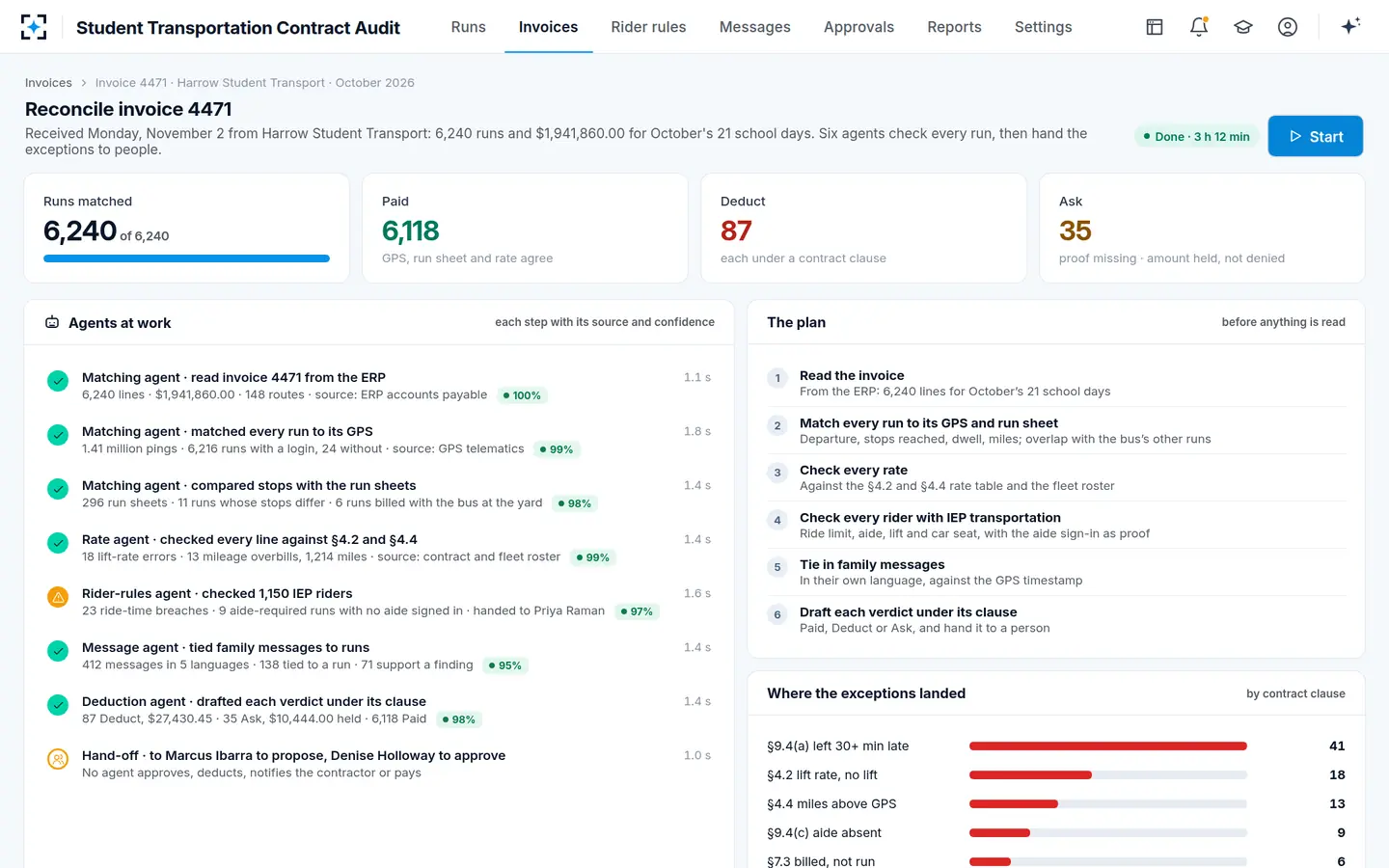Viewport: 1389px width, 868px height.
Task: Click check icon for matched every run to GPS
Action: coord(58,435)
